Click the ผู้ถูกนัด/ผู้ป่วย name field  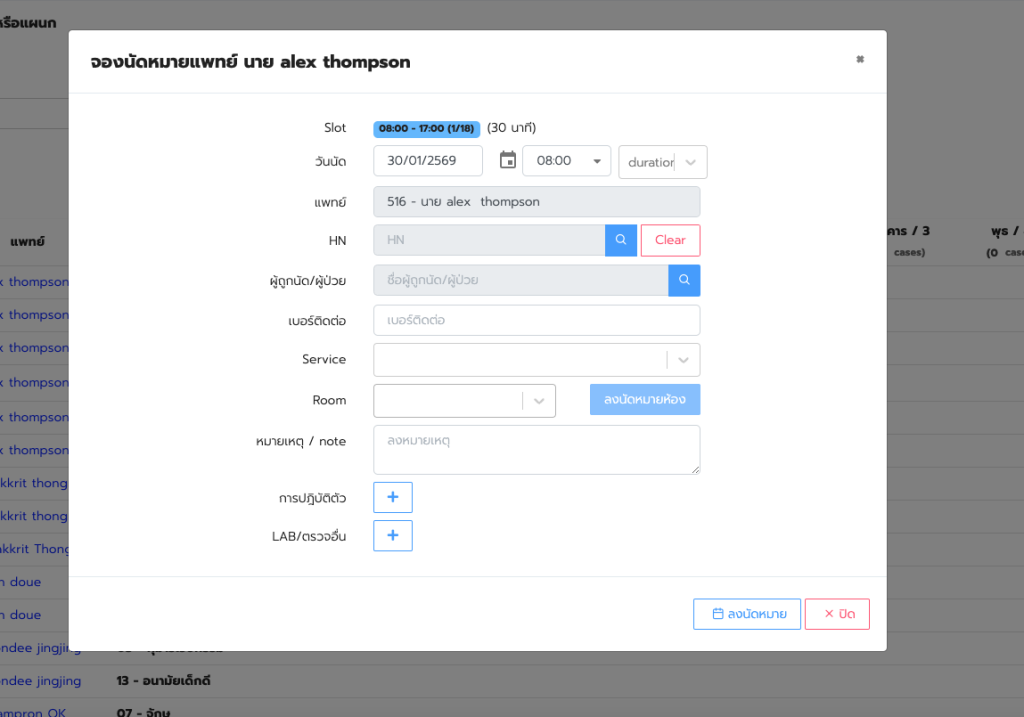520,280
